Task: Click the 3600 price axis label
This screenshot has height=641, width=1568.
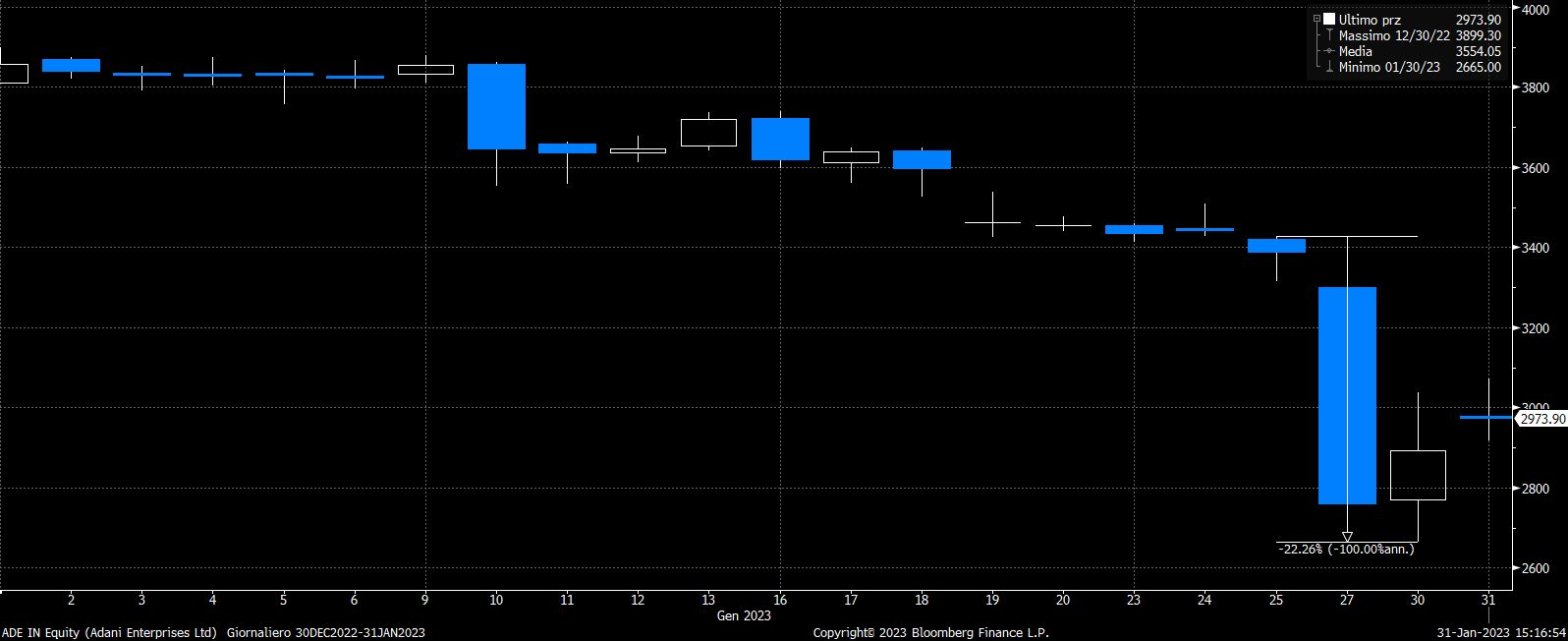Action: coord(1536,168)
